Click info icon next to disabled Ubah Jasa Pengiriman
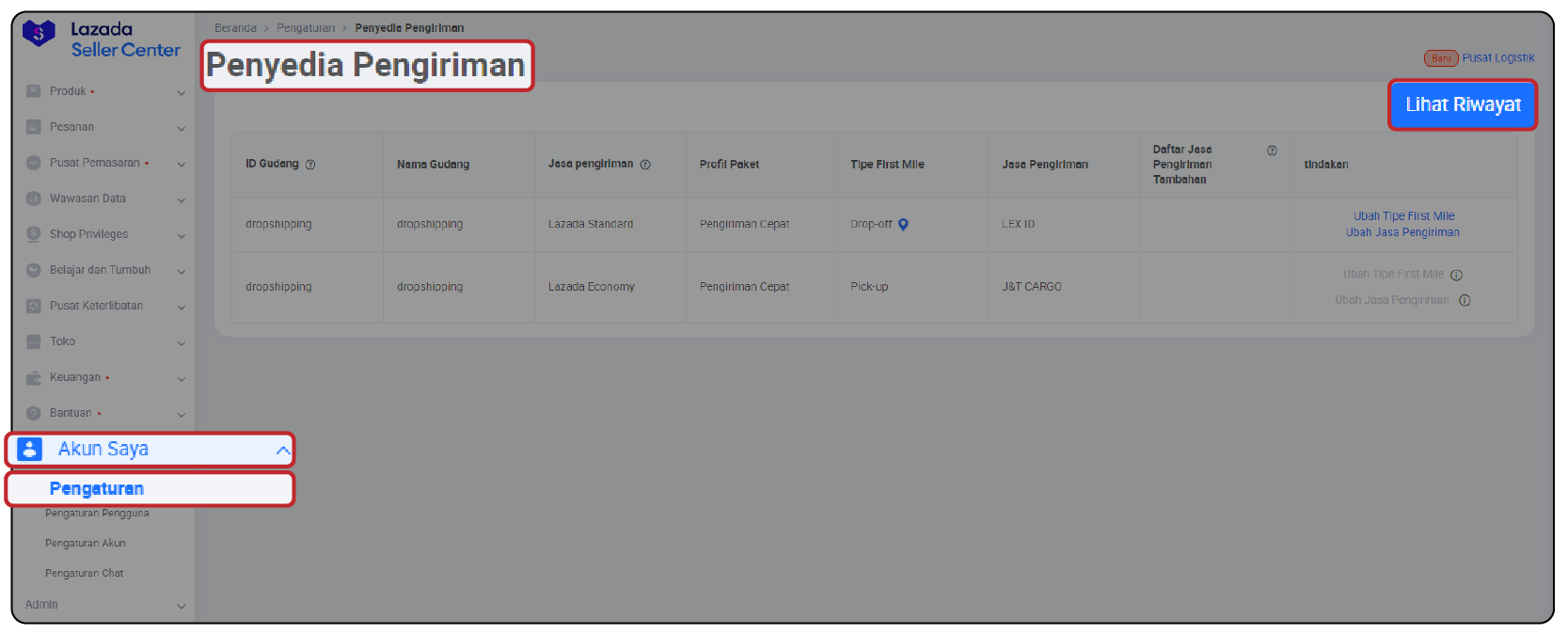Screen dimensions: 1568x635 pyautogui.click(x=1465, y=301)
